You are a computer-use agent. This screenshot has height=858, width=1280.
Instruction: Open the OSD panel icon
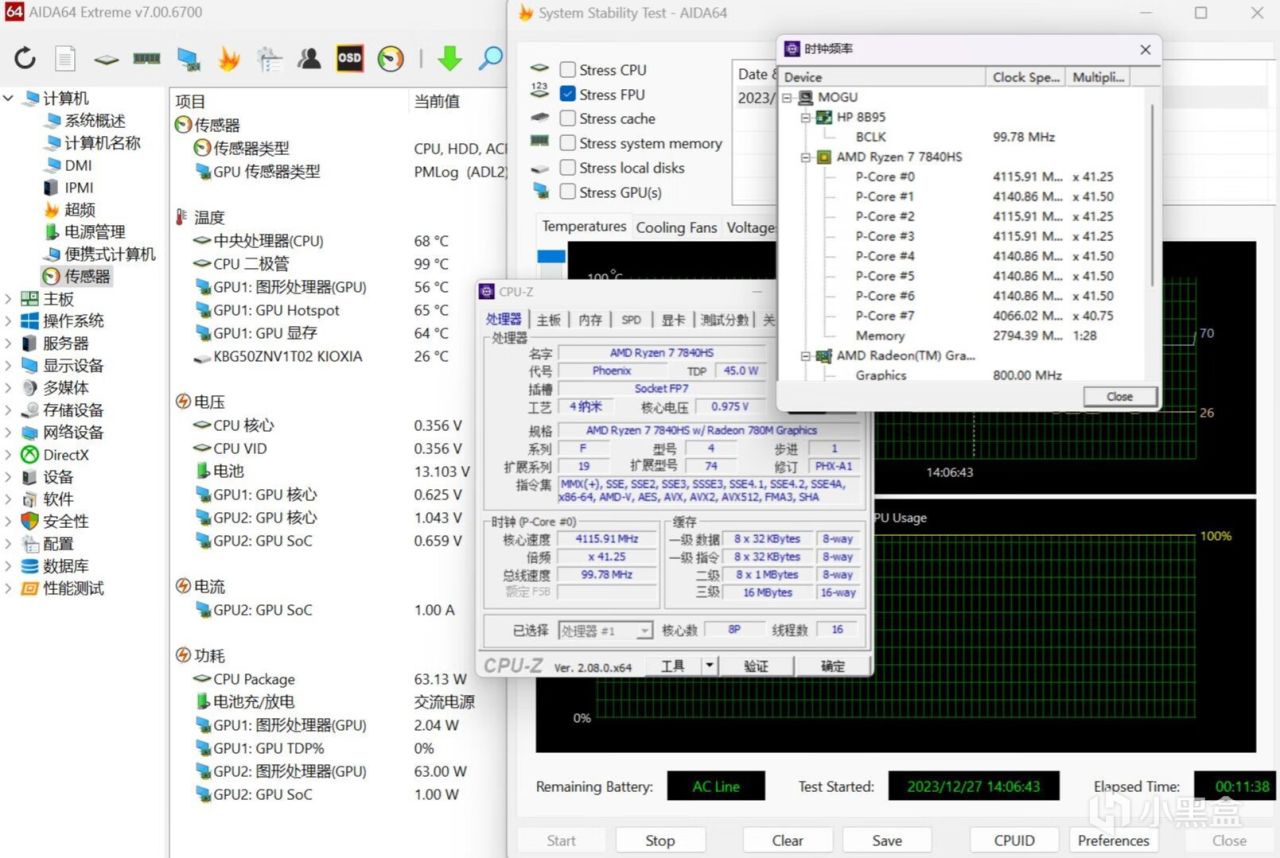pos(349,58)
